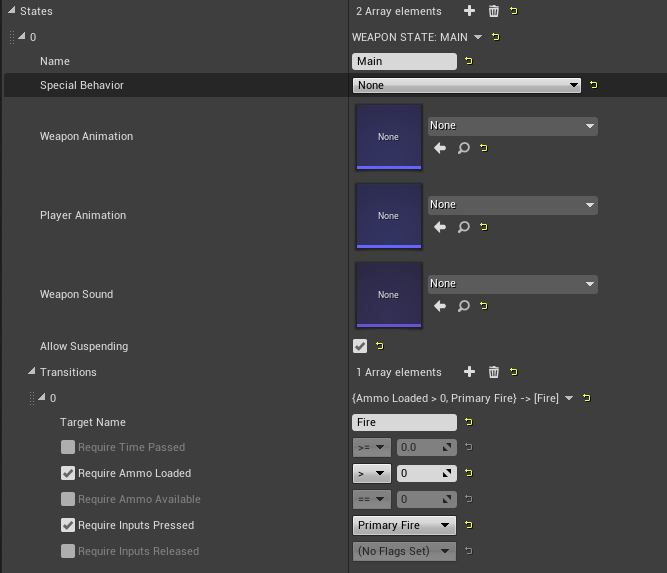Viewport: 667px width, 573px height.
Task: Open WEAPON STATE: MAIN element options arrow
Action: point(478,37)
